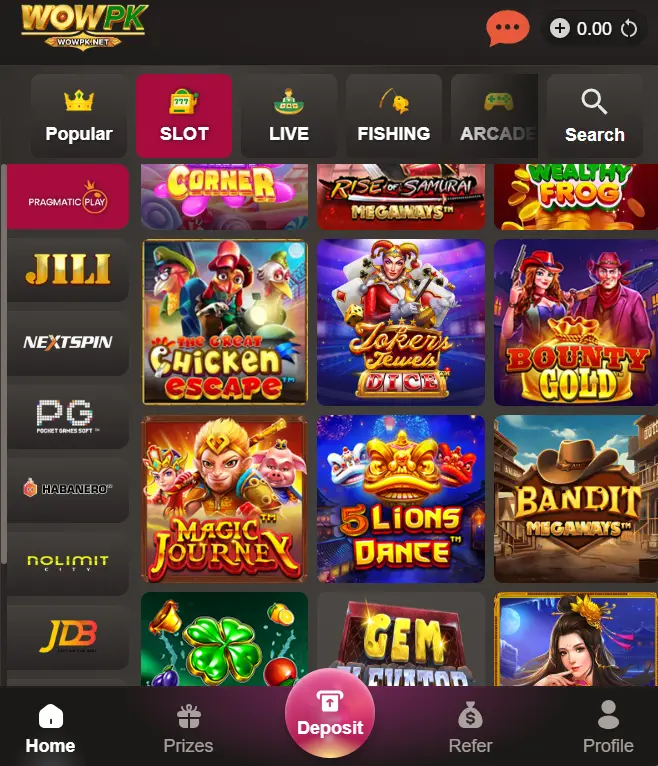
Task: Tap the pink Deposit button
Action: (x=330, y=714)
